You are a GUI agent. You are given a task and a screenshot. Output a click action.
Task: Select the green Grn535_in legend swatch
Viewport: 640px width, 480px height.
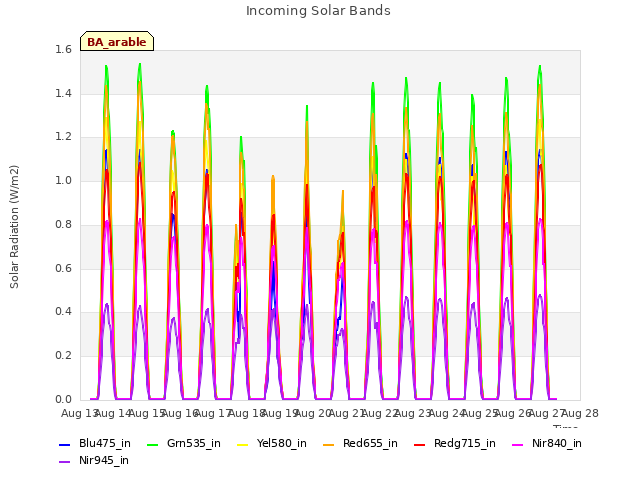pyautogui.click(x=152, y=445)
